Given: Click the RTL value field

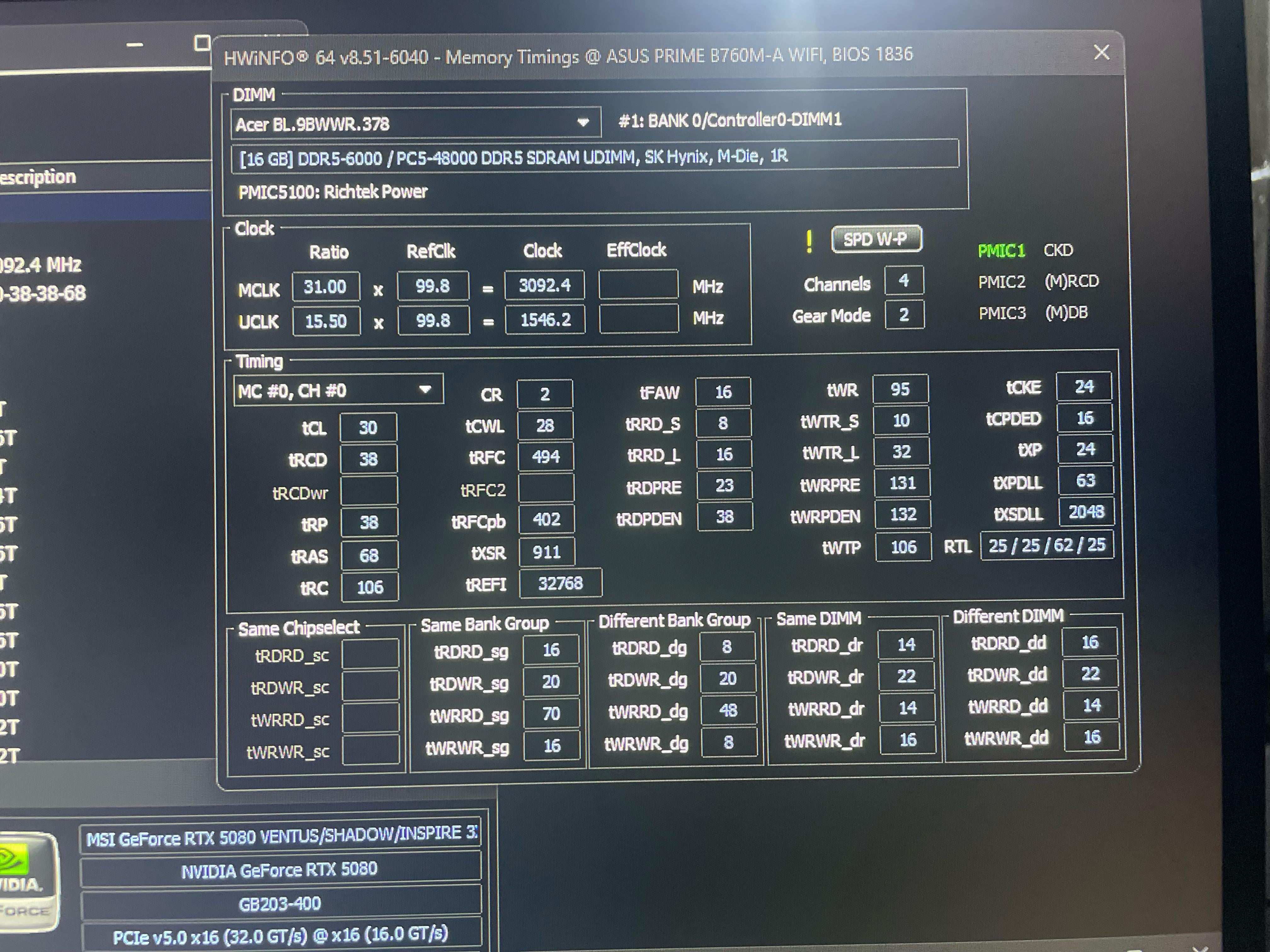Looking at the screenshot, I should pyautogui.click(x=1047, y=545).
